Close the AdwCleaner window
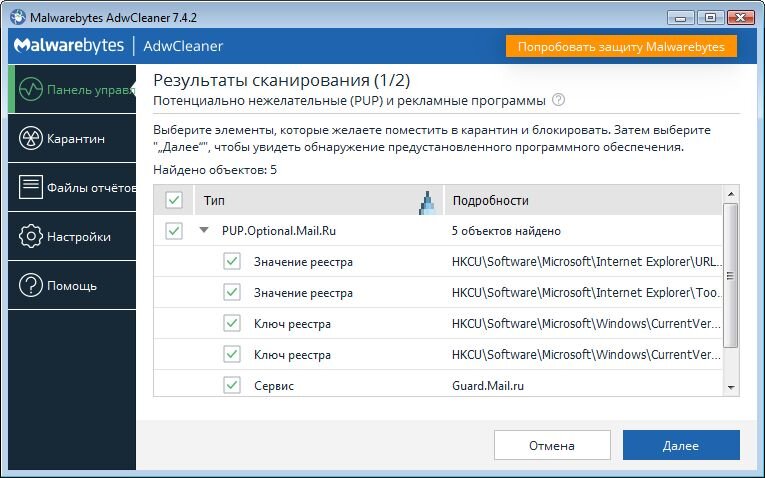765x478 pixels. click(x=741, y=18)
